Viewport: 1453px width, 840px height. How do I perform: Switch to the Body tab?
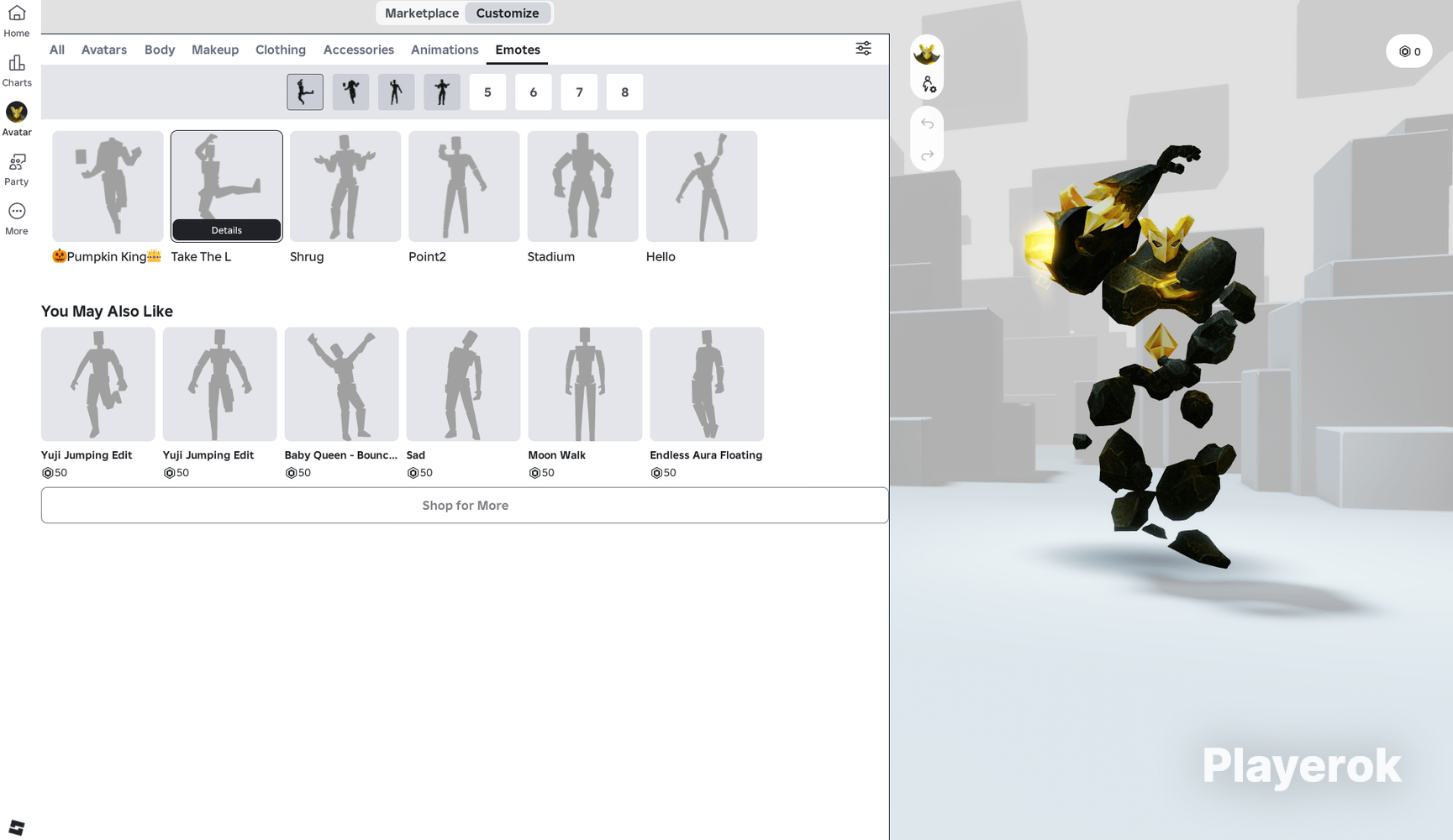(x=160, y=50)
